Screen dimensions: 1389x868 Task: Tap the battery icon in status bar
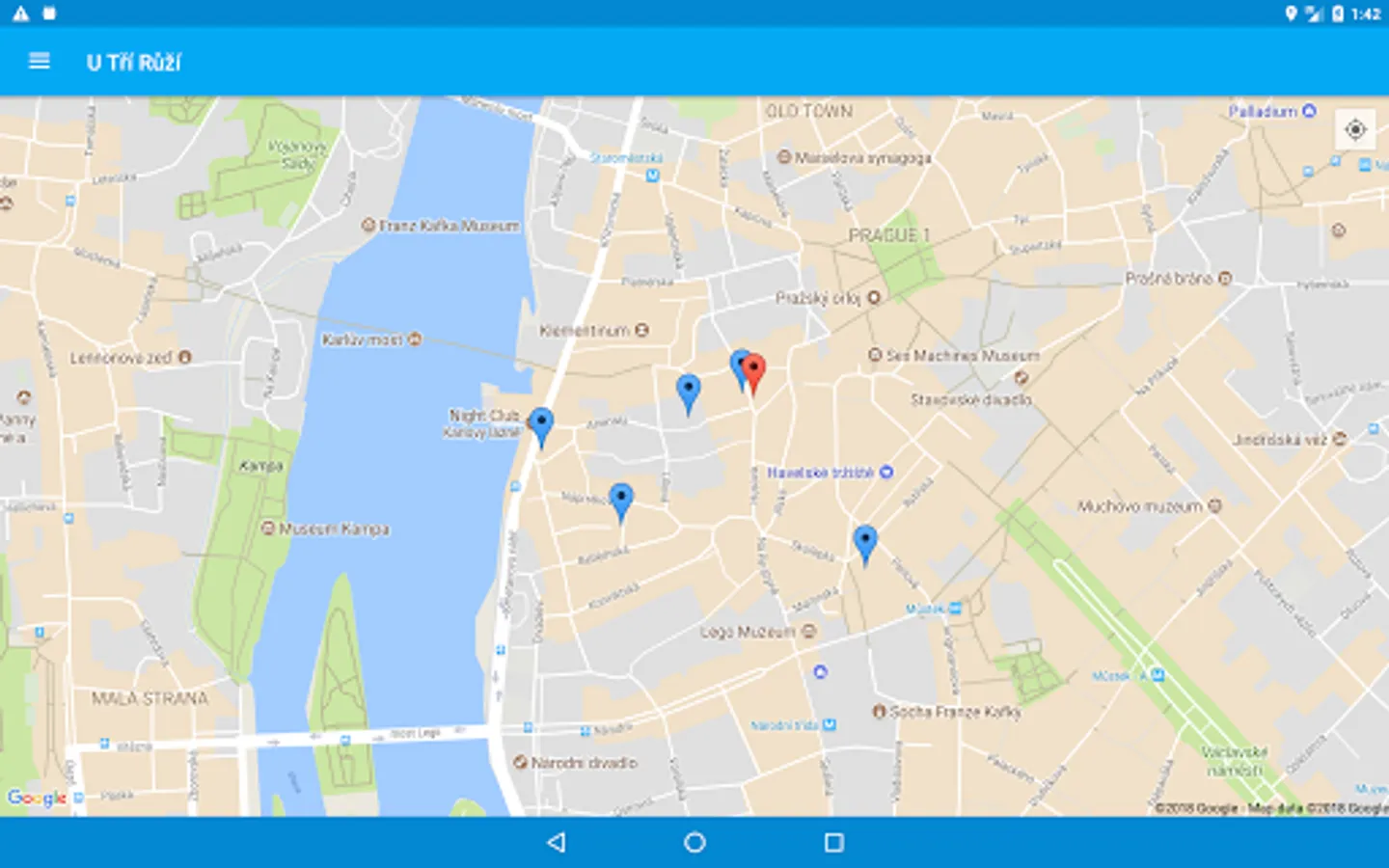[x=1338, y=14]
